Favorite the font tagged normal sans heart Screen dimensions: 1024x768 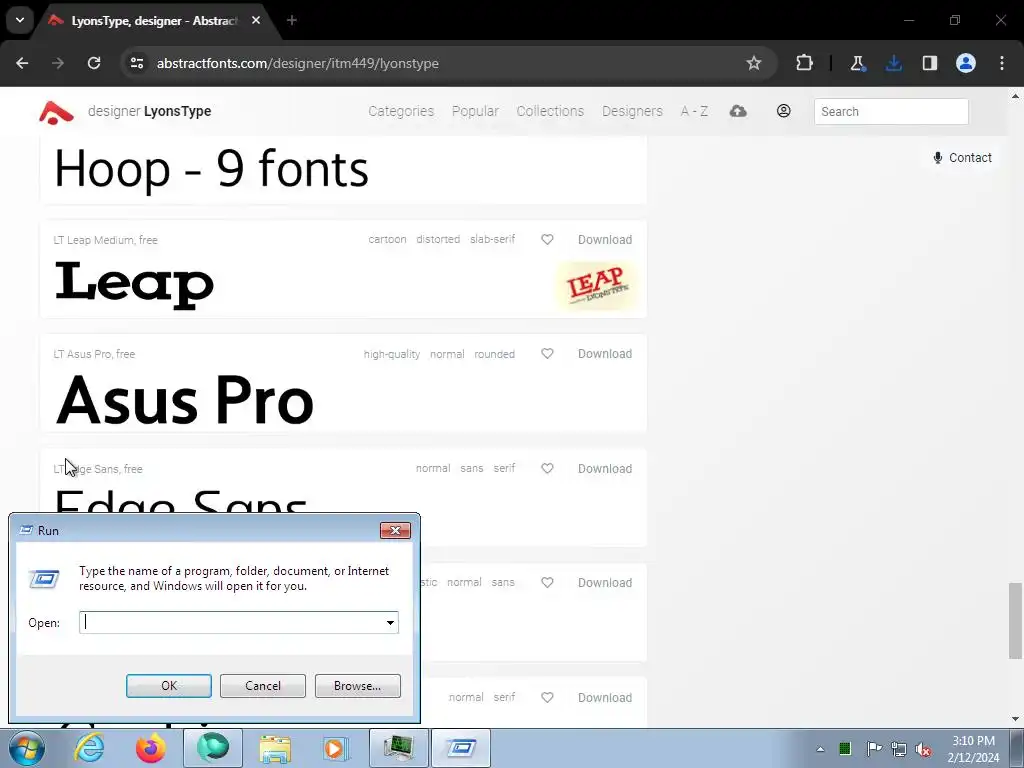(x=547, y=583)
